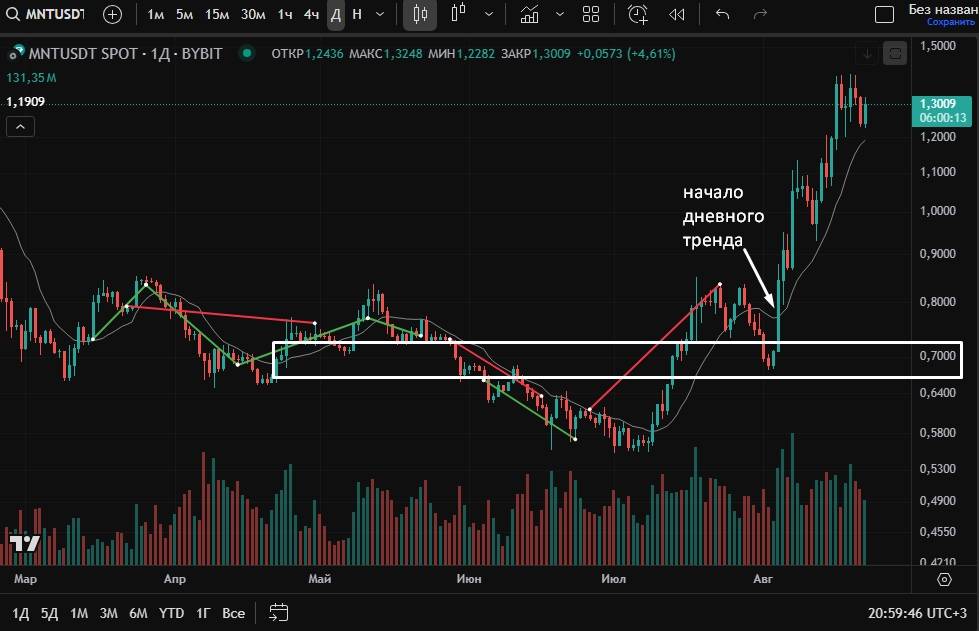Select the 3M date range

(109, 613)
